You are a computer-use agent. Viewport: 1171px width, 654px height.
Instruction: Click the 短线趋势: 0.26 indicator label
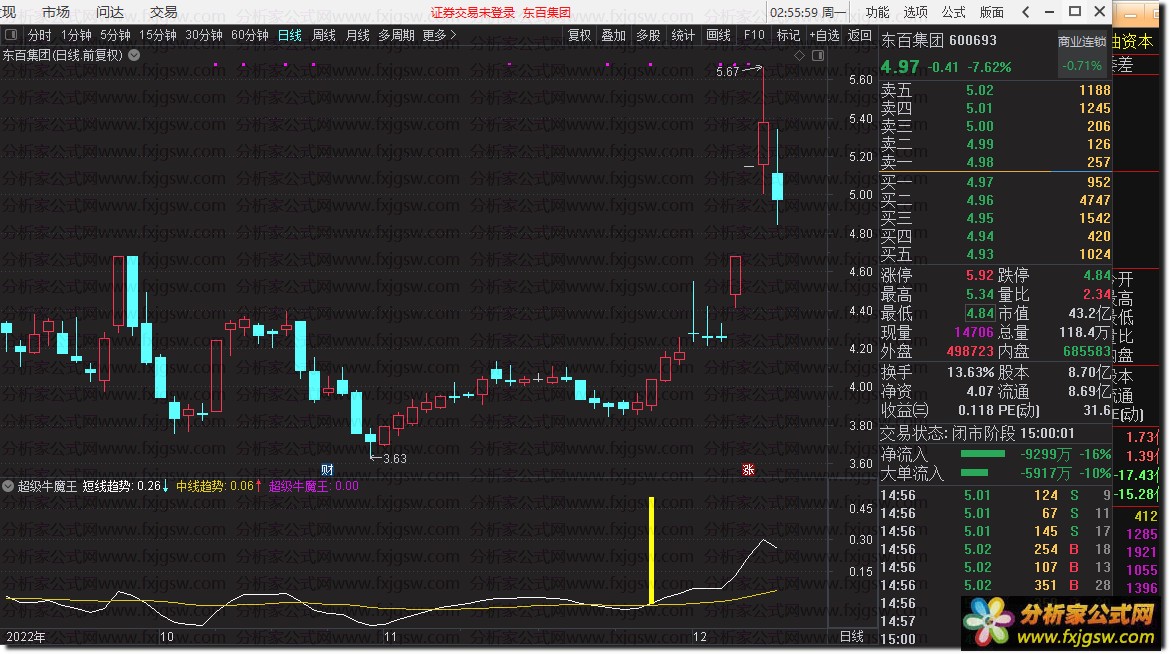tap(125, 486)
